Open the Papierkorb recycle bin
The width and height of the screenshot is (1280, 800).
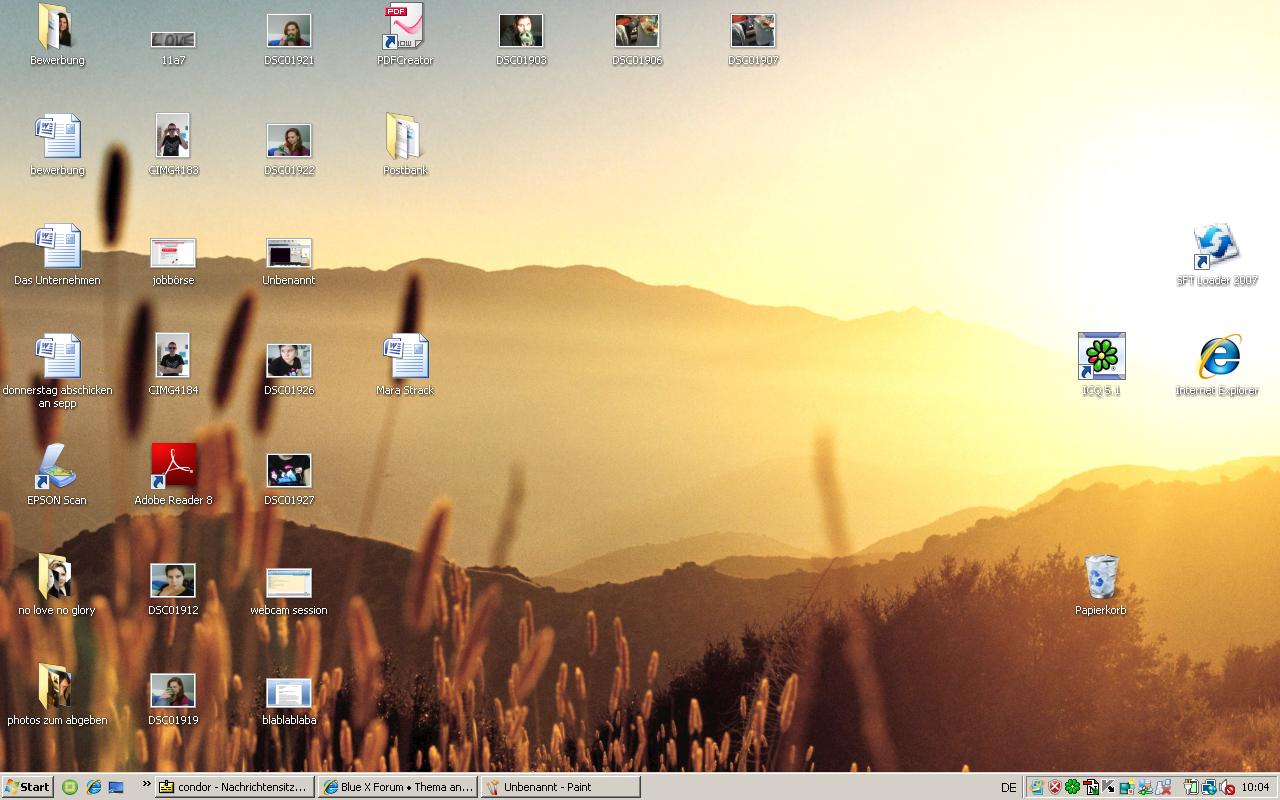(1101, 577)
